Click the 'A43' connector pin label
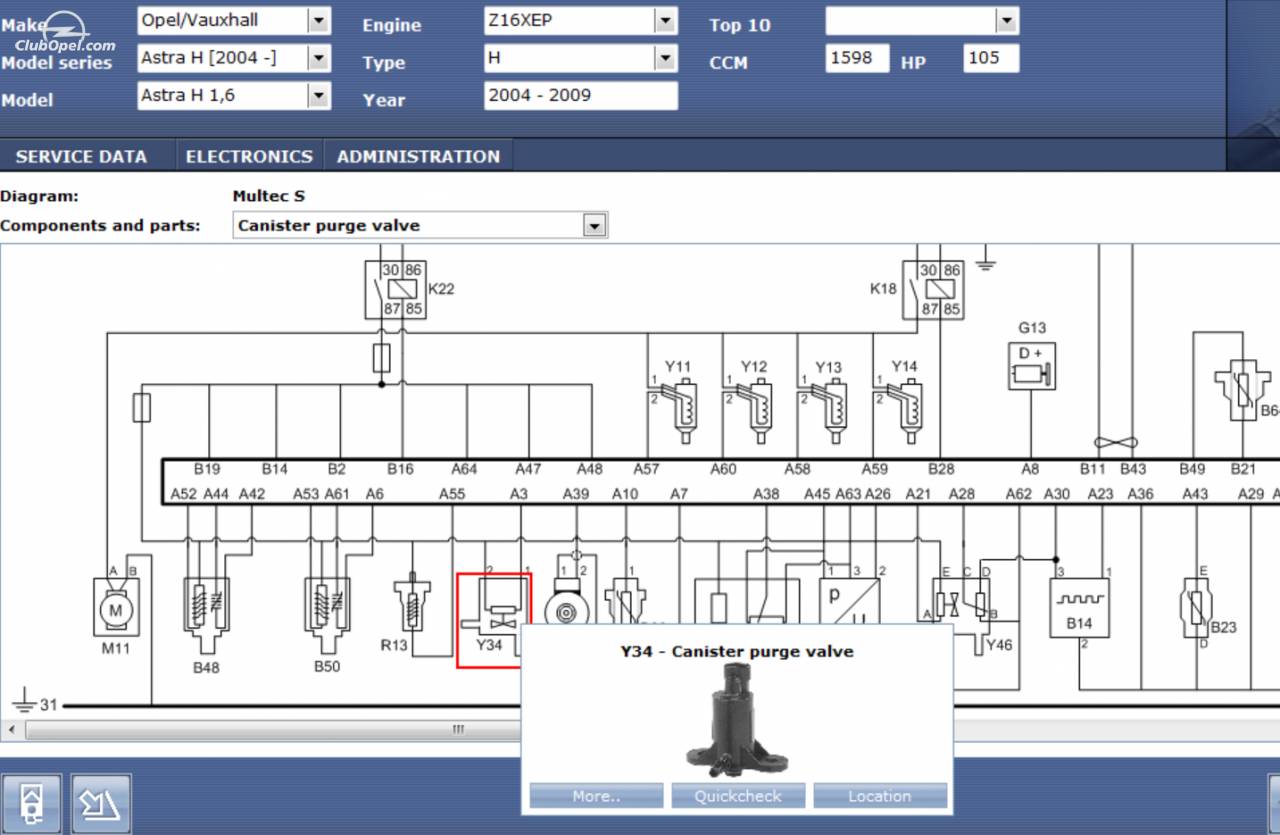 pos(1195,493)
